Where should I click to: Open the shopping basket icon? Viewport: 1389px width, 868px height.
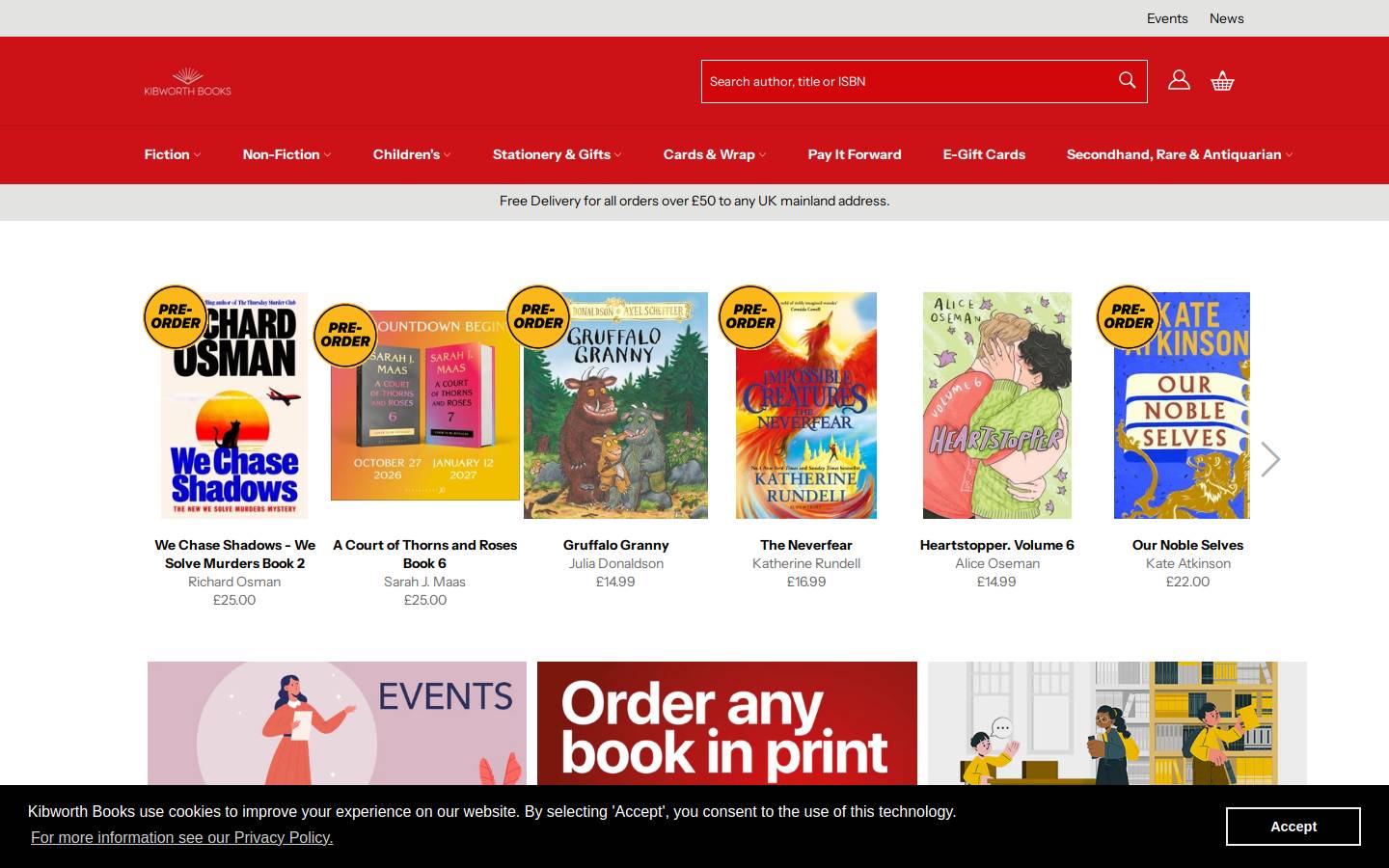pyautogui.click(x=1222, y=81)
